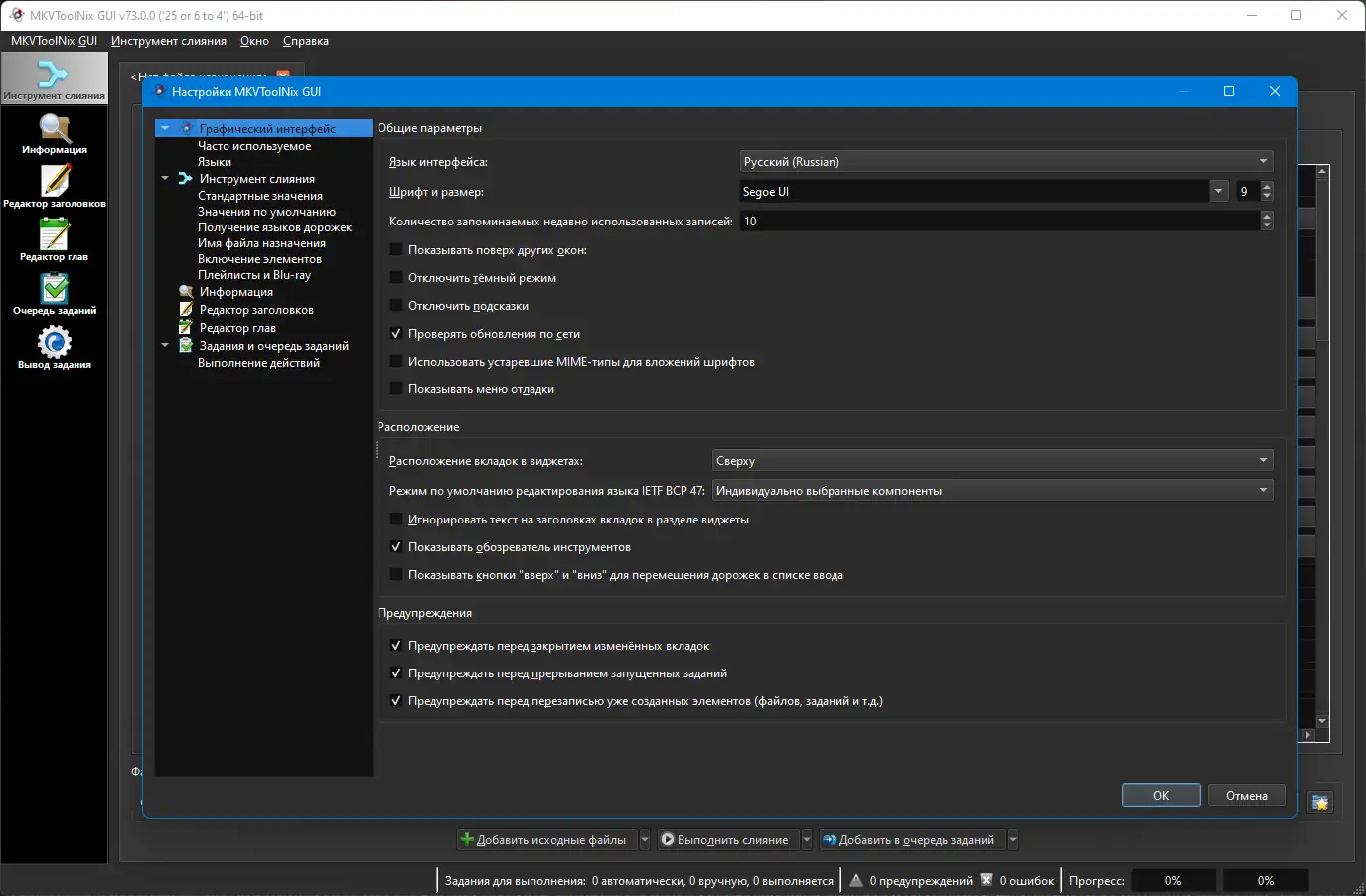1366x896 pixels.
Task: Close the Настройки MKVToolNix GUI dialog
Action: (x=1275, y=91)
